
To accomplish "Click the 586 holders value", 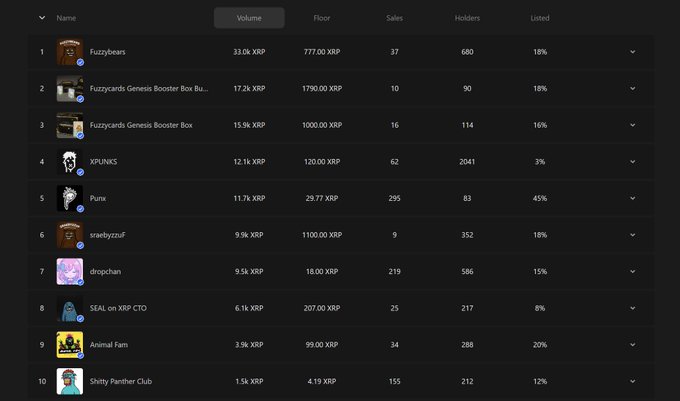I will [467, 271].
